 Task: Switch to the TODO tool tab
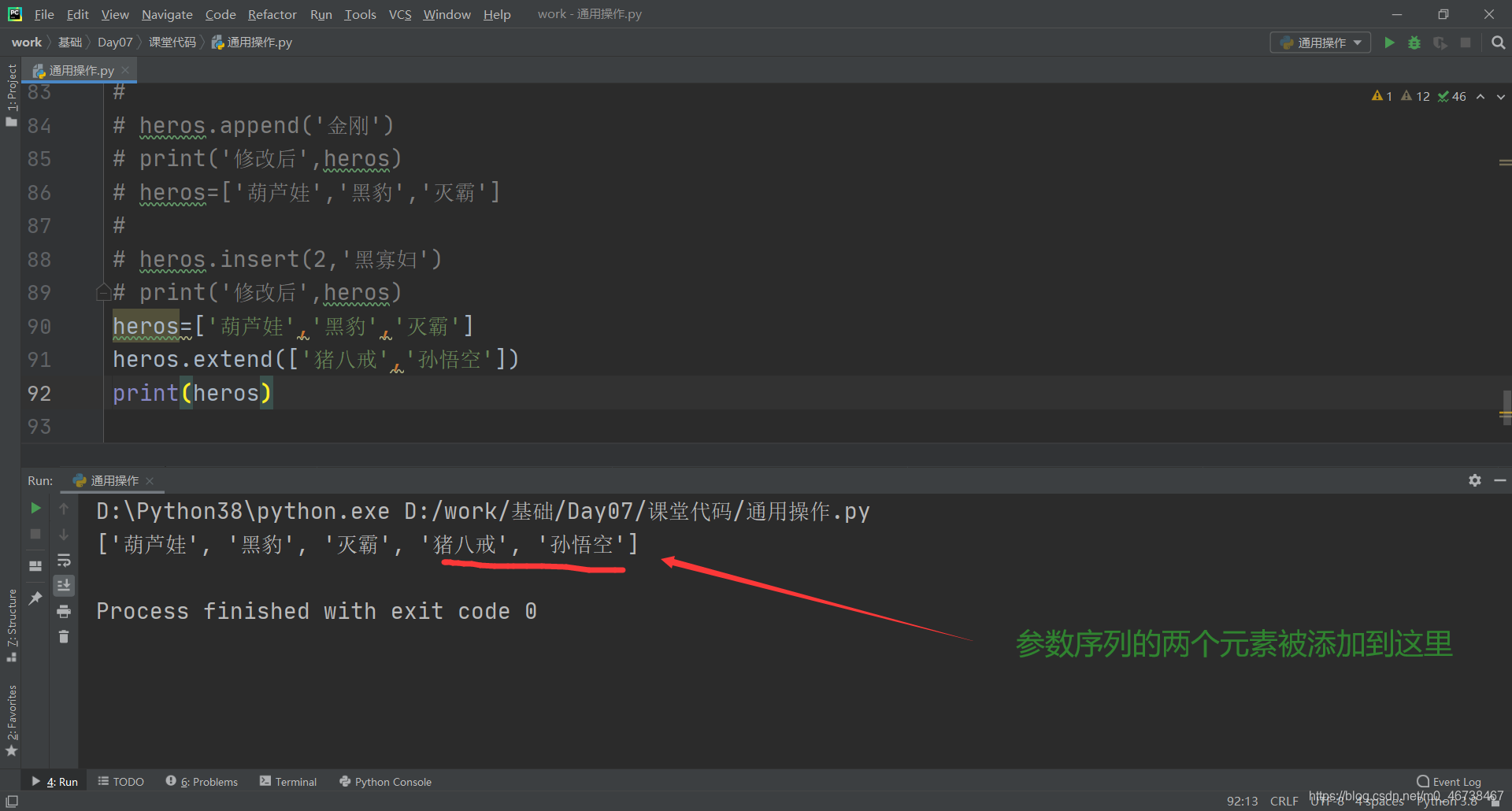121,781
